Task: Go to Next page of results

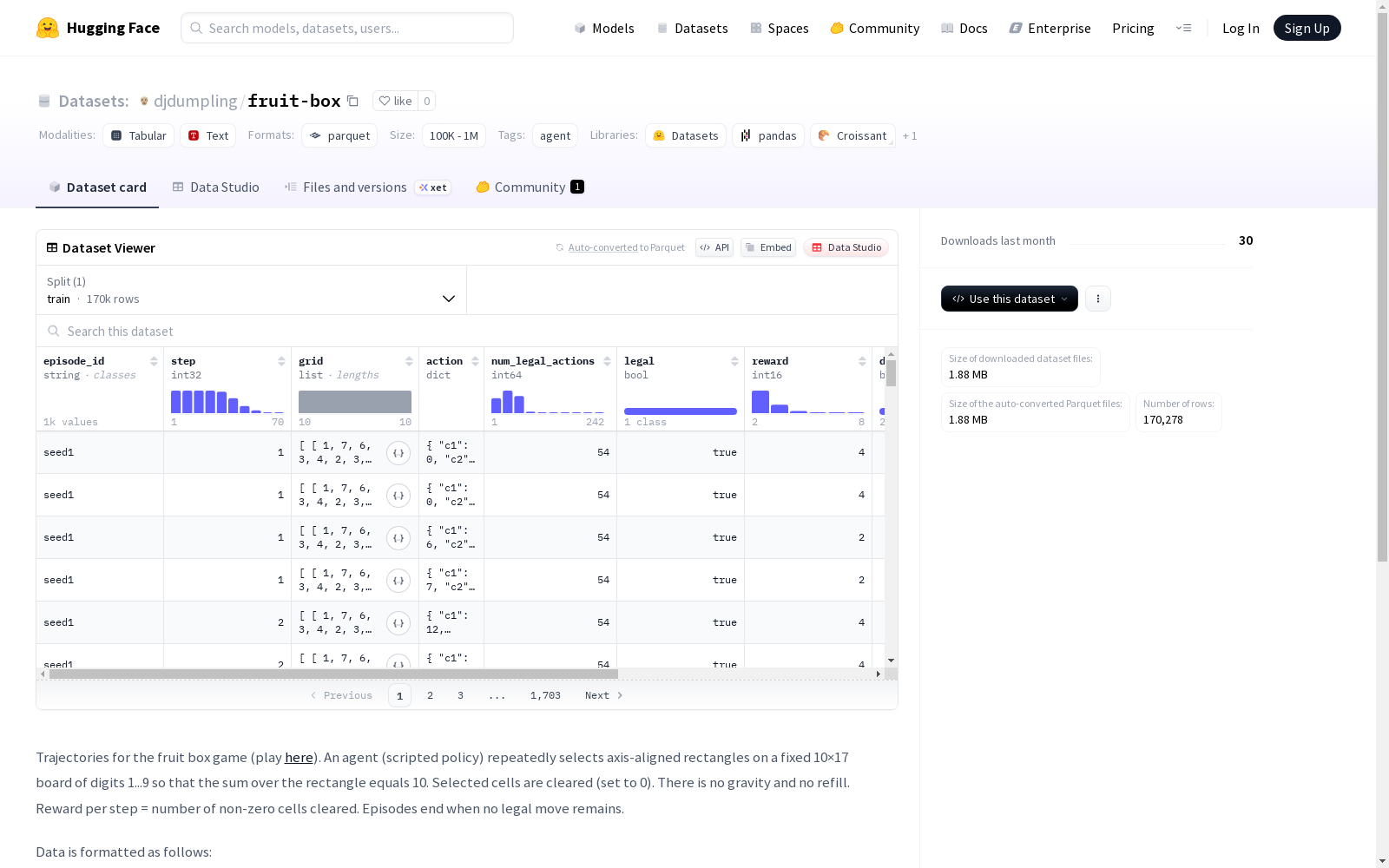Action: (x=604, y=695)
